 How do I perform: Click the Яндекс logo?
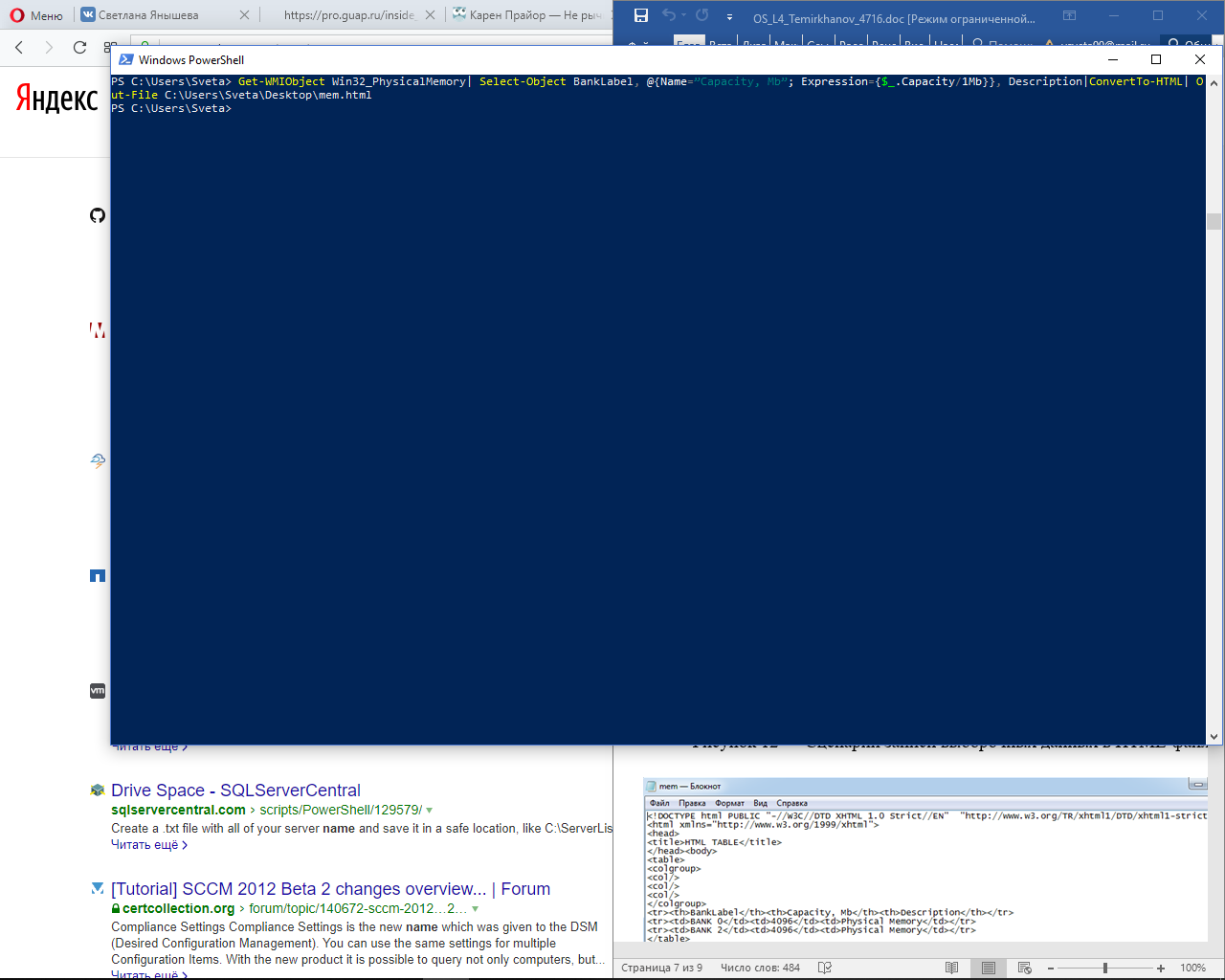click(x=56, y=98)
